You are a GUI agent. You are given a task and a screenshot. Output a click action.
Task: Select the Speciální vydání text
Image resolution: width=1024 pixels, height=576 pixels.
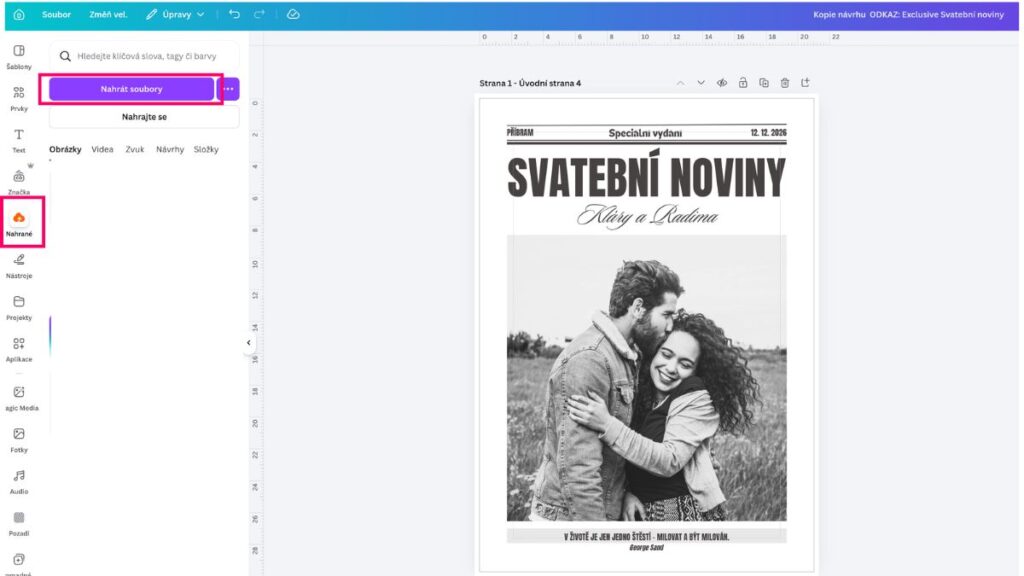645,133
